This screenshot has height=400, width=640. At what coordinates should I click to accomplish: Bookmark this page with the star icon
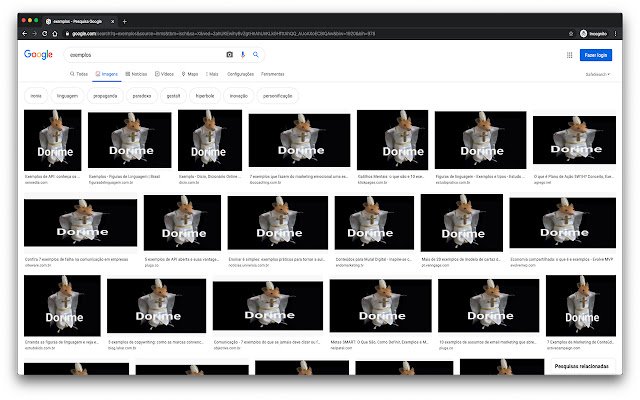pos(571,33)
